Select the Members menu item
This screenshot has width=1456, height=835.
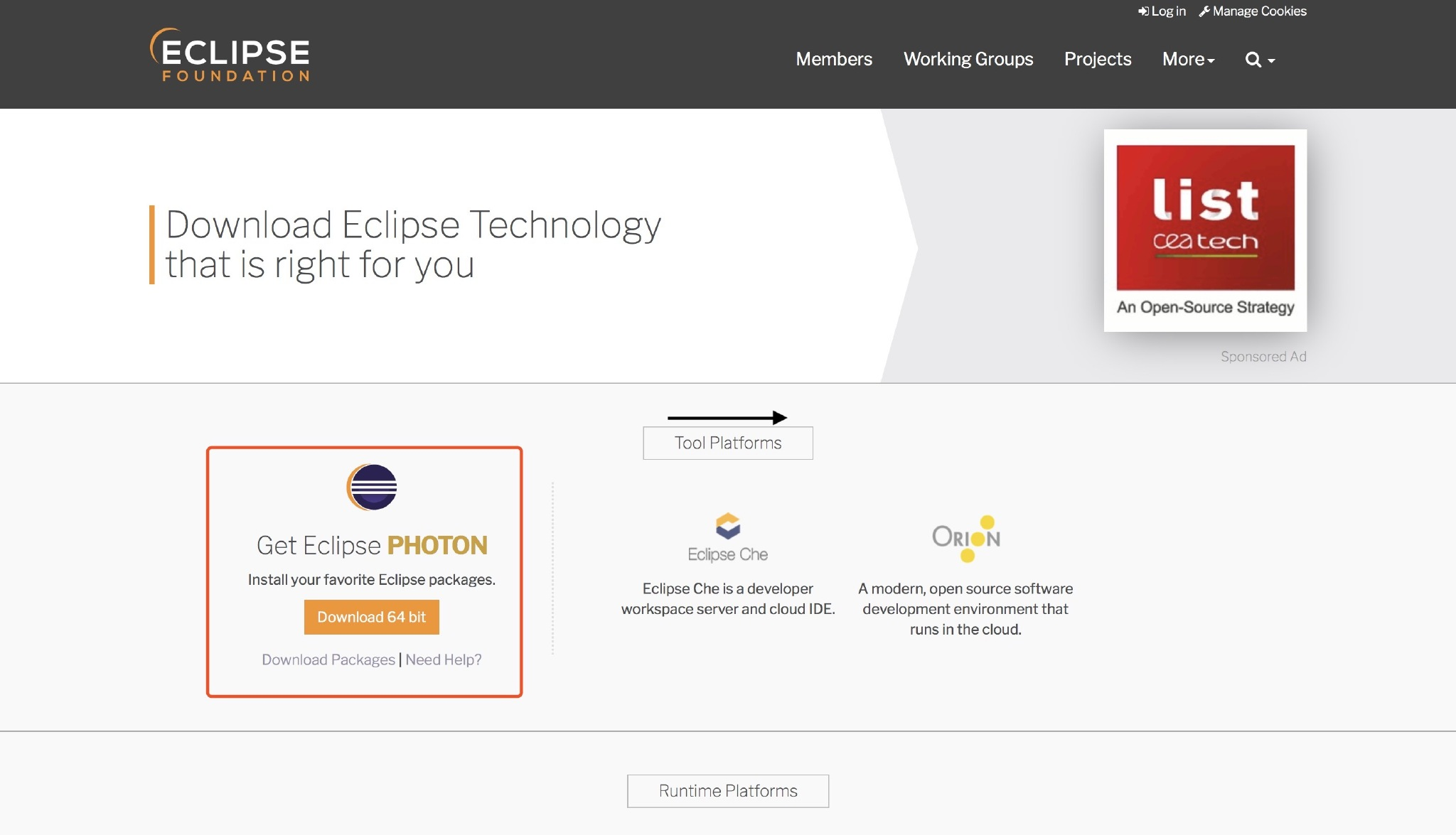[x=834, y=60]
